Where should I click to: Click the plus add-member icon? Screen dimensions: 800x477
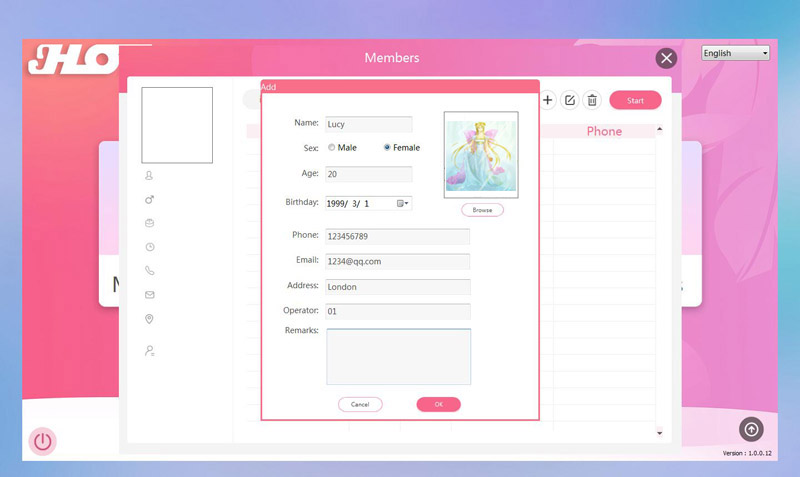tap(547, 100)
